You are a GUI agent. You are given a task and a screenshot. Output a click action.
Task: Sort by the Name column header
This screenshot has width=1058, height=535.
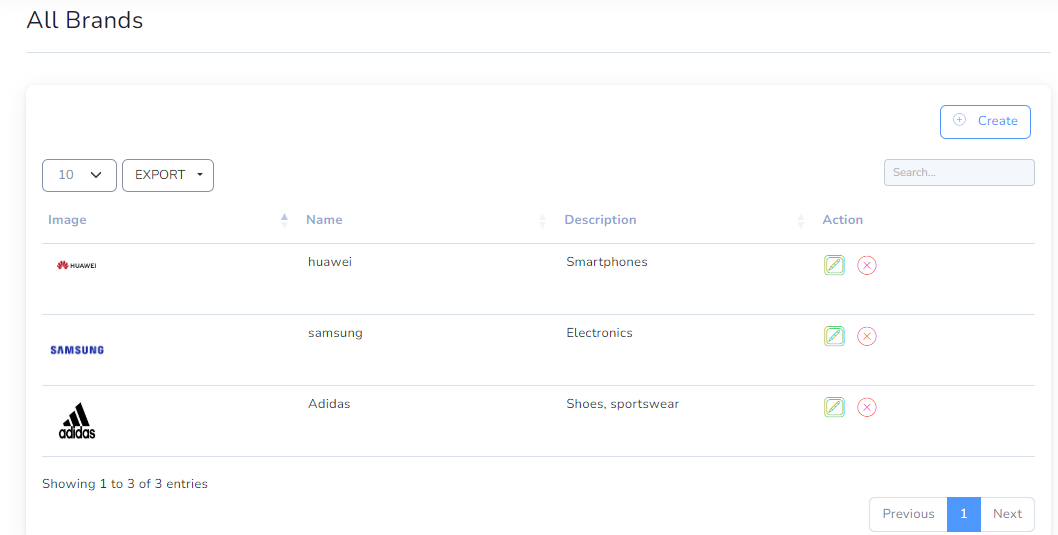(x=324, y=220)
